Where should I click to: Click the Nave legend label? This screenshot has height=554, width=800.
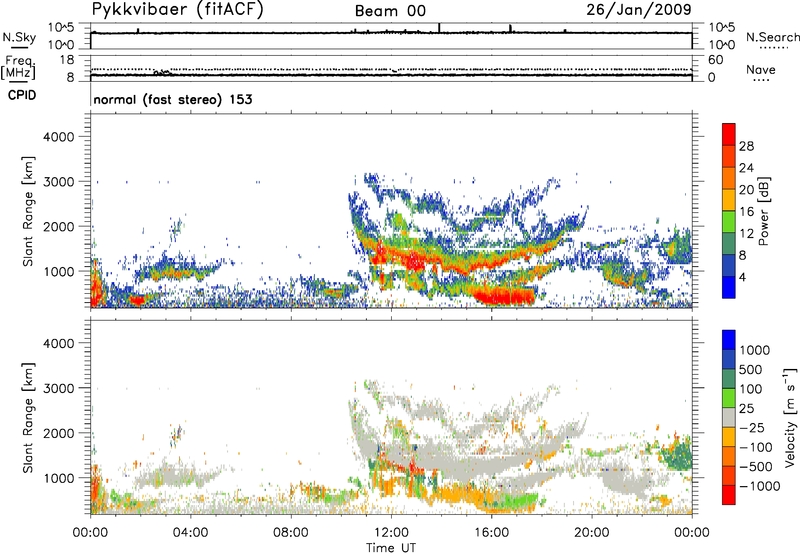(x=761, y=69)
